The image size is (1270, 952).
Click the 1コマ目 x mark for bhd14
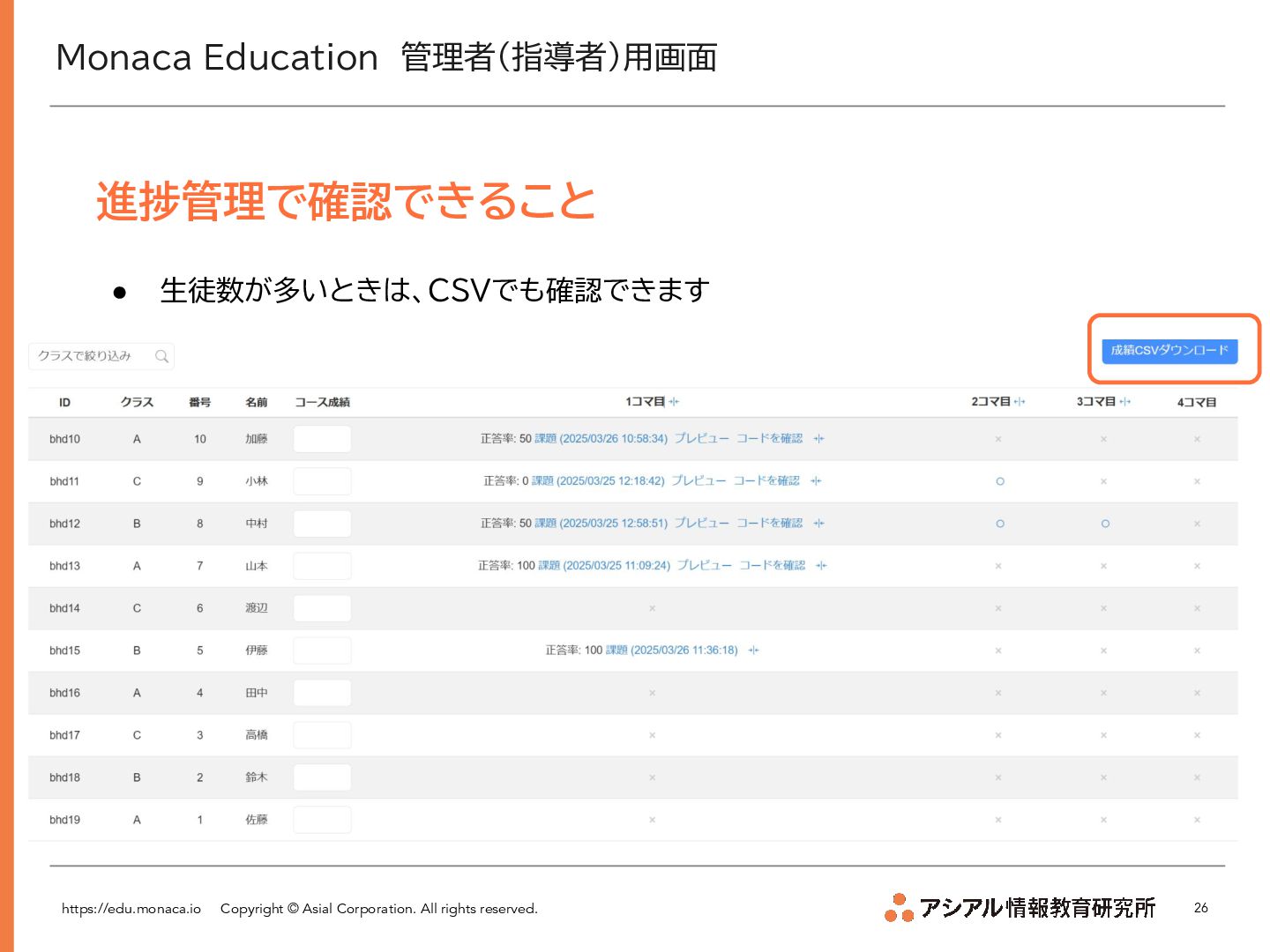coord(652,608)
